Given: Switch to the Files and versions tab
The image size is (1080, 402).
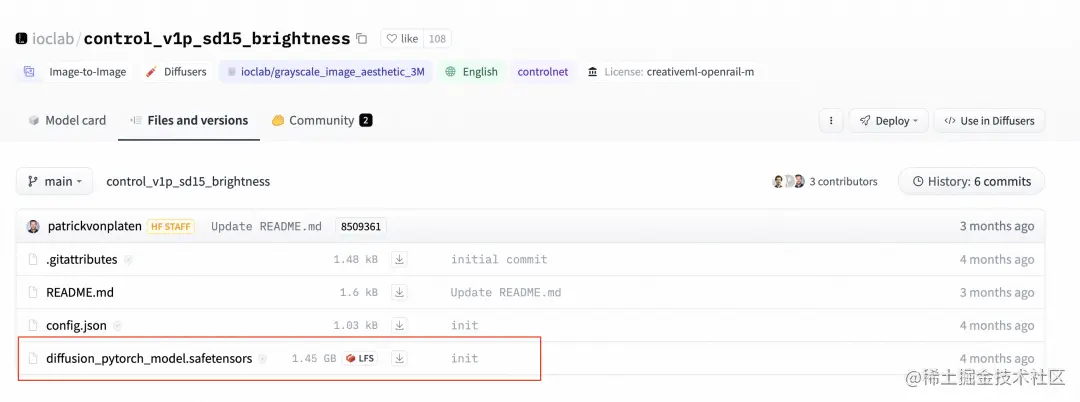Looking at the screenshot, I should [189, 120].
